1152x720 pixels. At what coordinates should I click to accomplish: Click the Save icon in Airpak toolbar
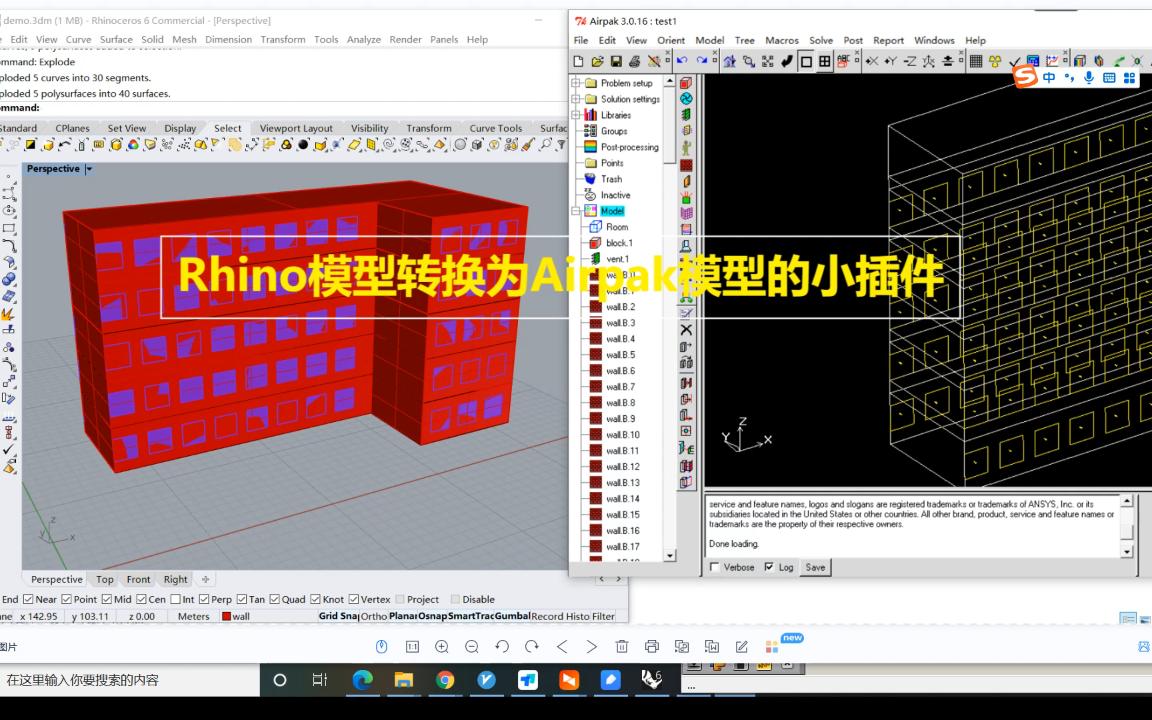click(614, 61)
